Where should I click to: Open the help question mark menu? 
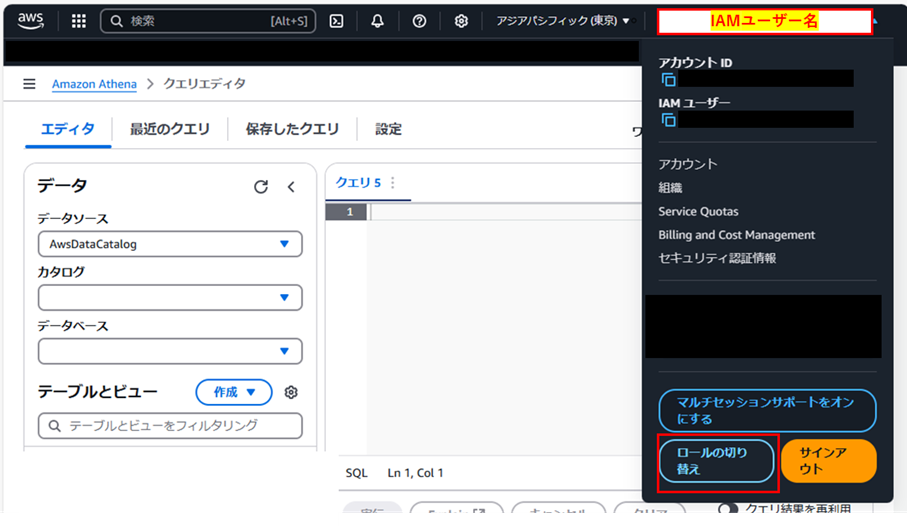419,21
